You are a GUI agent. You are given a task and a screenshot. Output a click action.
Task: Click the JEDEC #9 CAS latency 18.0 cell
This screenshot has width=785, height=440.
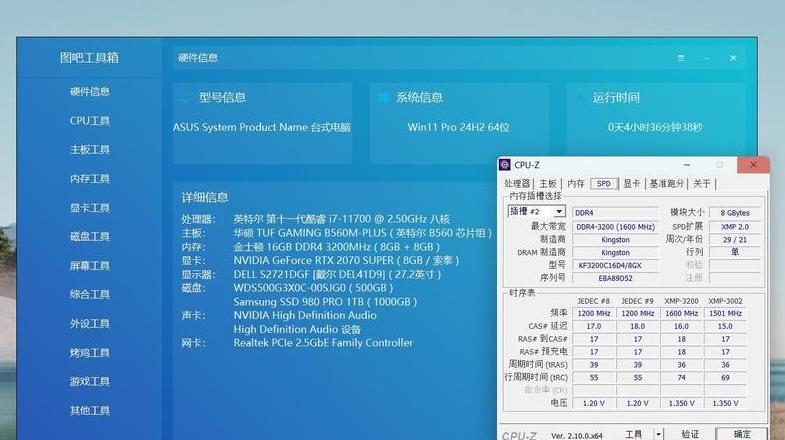pyautogui.click(x=637, y=326)
